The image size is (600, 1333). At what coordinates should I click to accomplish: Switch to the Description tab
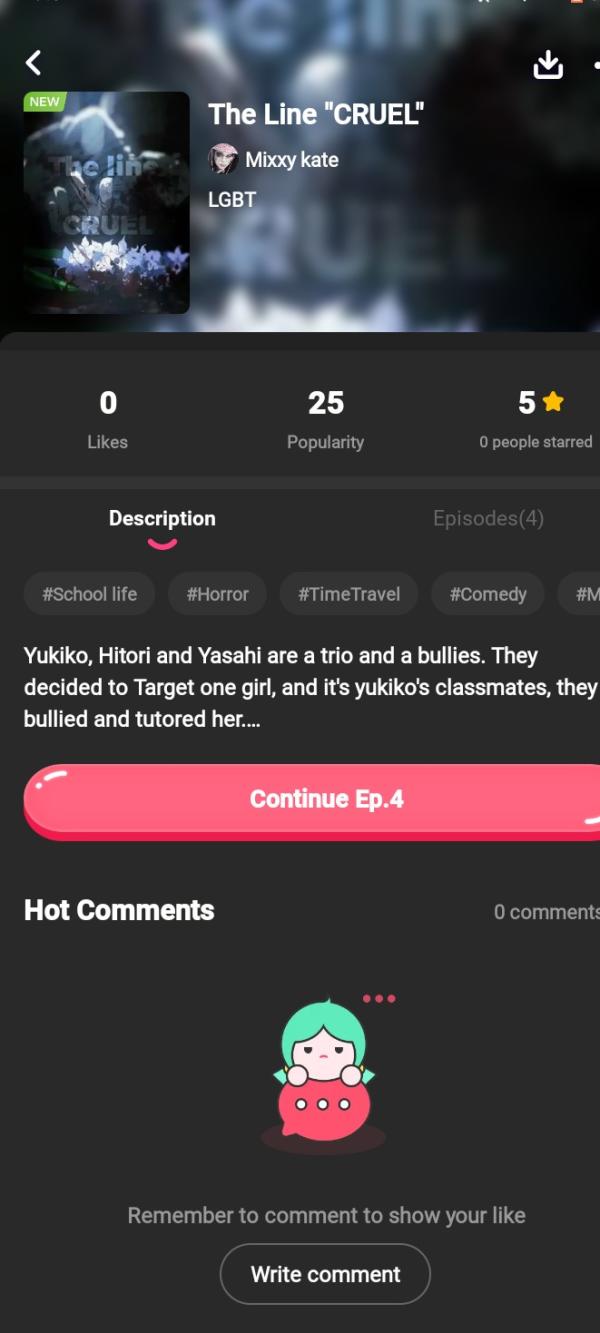tap(162, 518)
